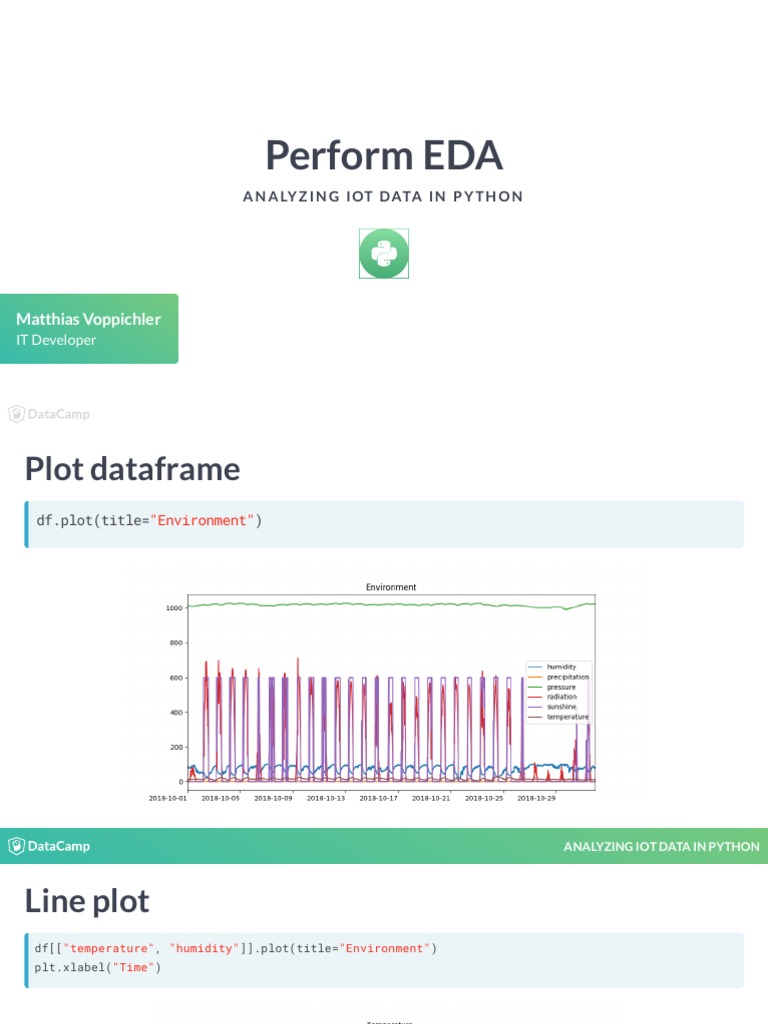Click the Matthias Voppichler name badge
Viewport: 768px width, 1024px height.
[x=89, y=328]
